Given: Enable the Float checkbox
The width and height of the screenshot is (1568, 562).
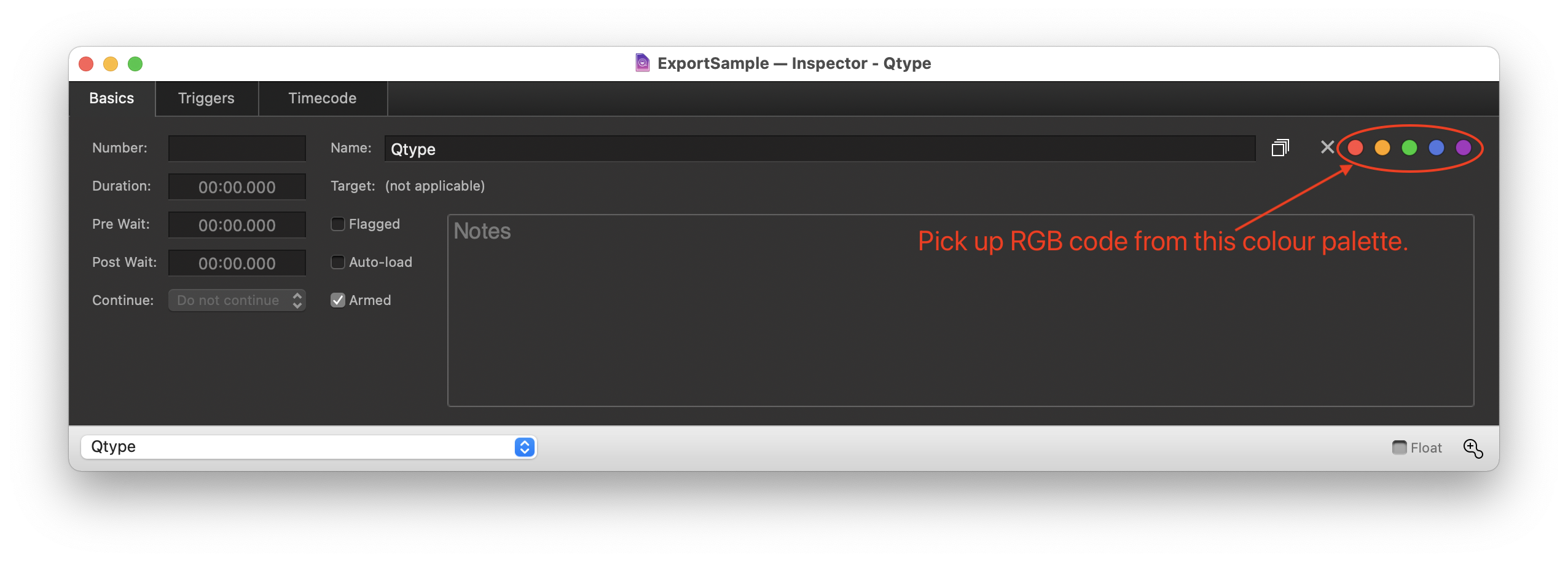Looking at the screenshot, I should click(x=1398, y=448).
